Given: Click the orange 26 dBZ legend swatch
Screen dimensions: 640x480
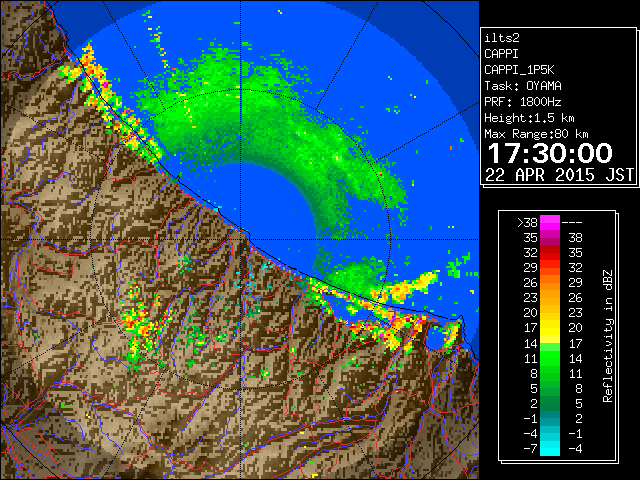Looking at the screenshot, I should [550, 283].
